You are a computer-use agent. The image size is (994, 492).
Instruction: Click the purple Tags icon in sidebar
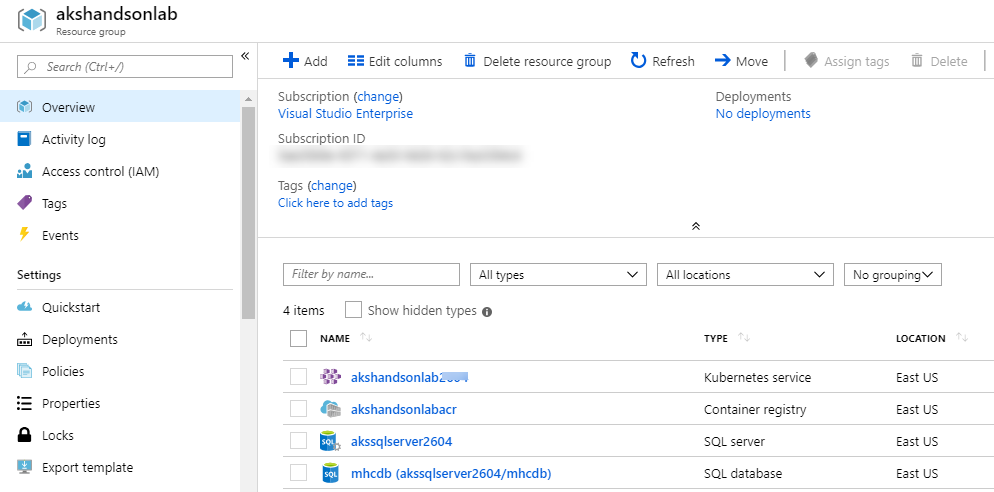24,203
